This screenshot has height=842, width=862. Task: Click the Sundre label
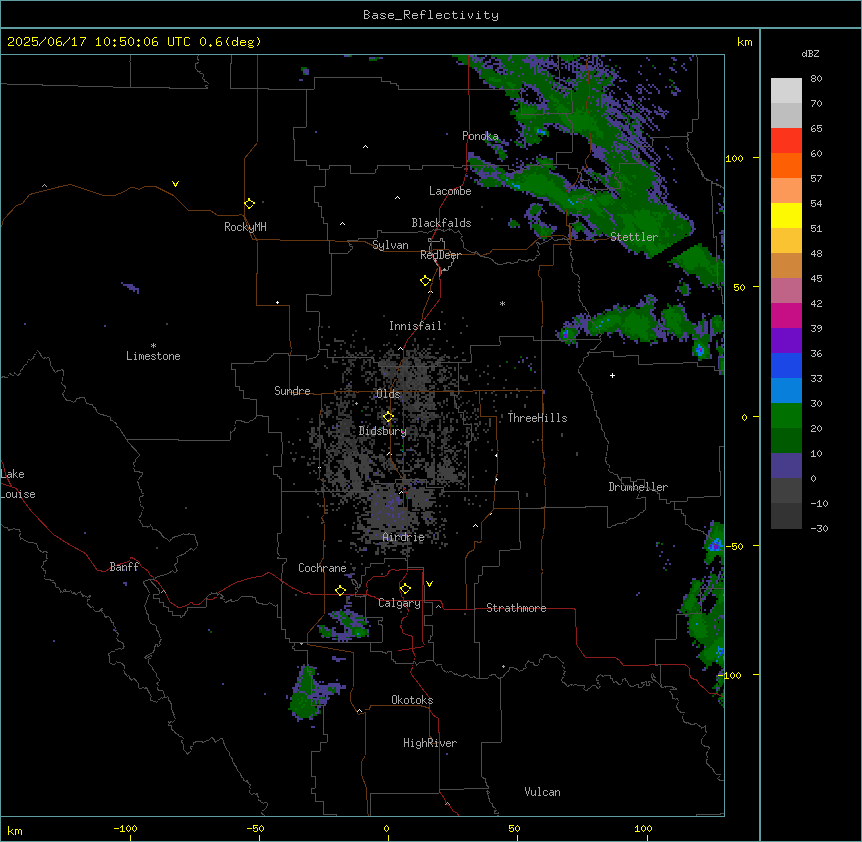[292, 391]
